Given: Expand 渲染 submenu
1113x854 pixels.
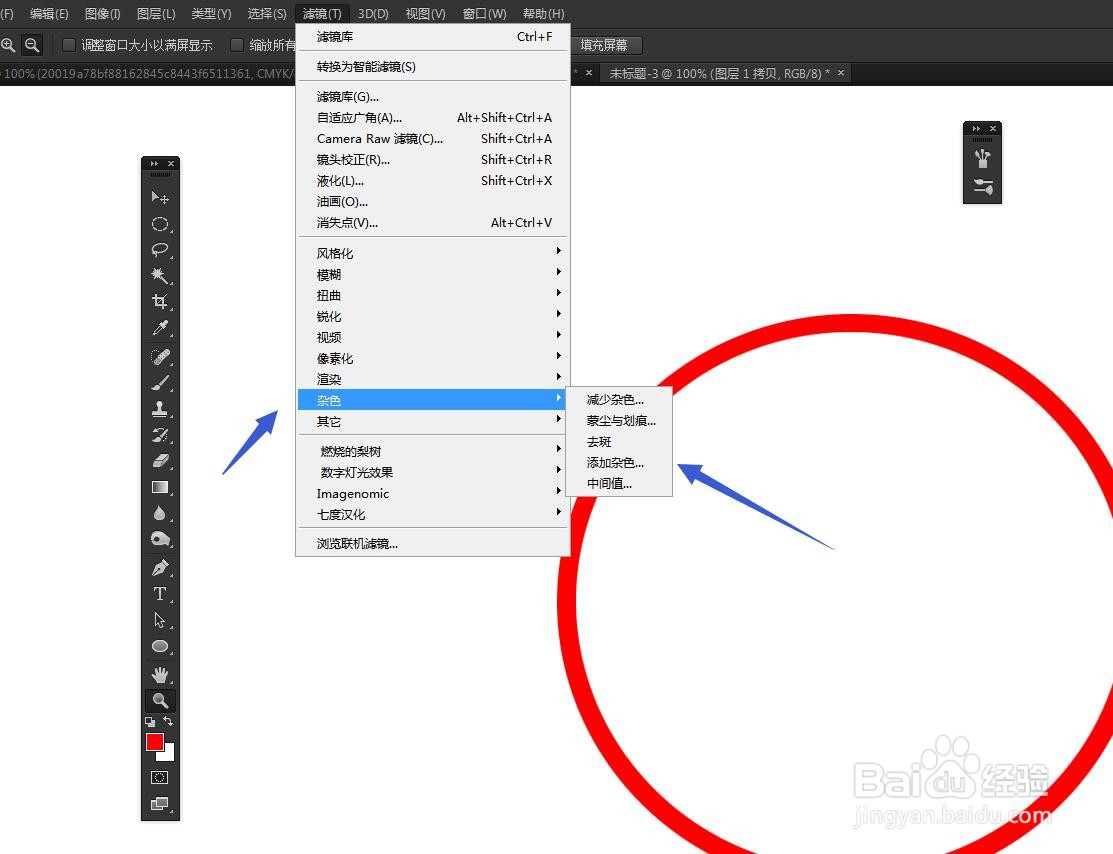Looking at the screenshot, I should coord(433,379).
